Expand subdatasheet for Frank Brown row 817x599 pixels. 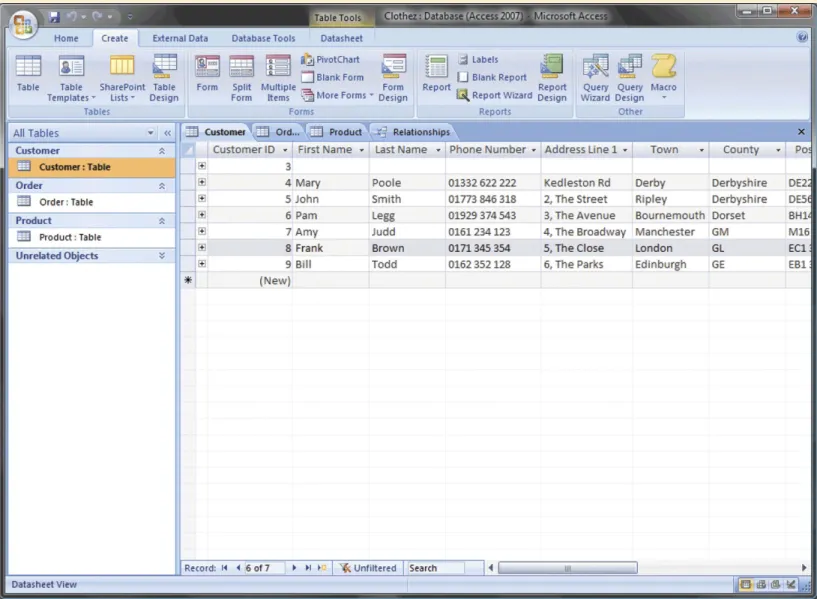[202, 247]
